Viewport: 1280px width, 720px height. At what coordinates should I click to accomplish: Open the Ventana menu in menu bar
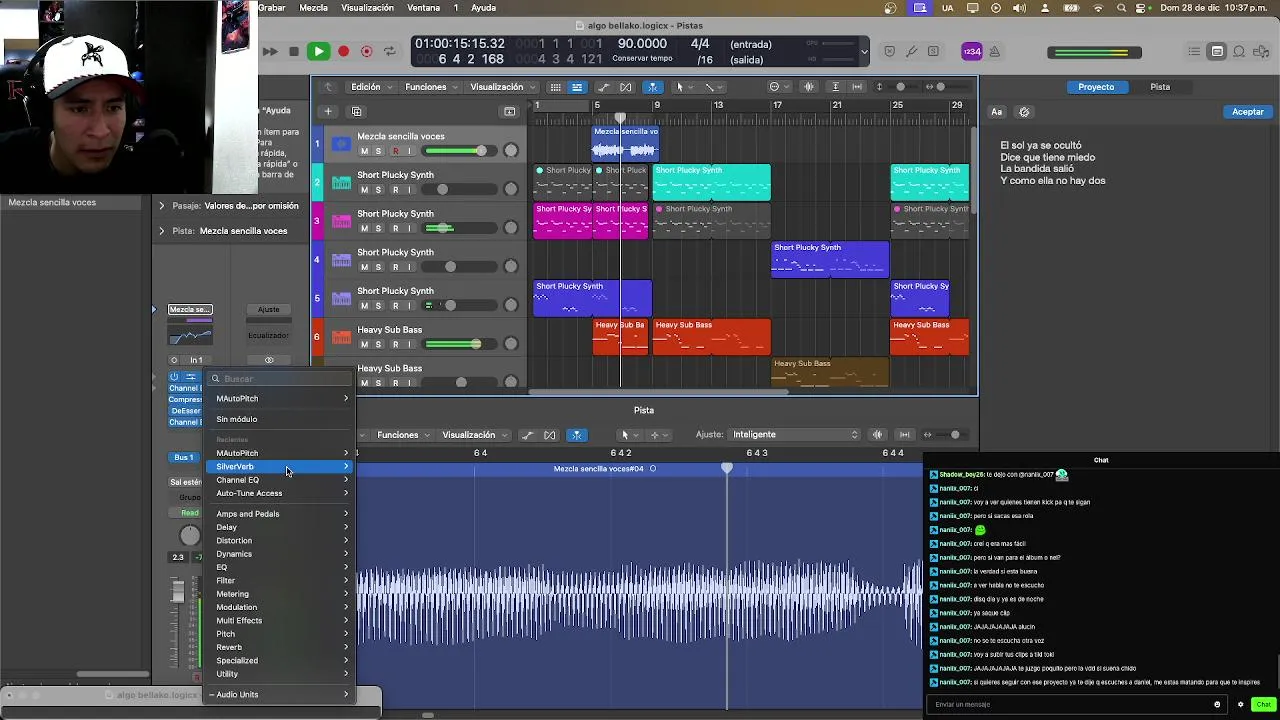coord(424,8)
